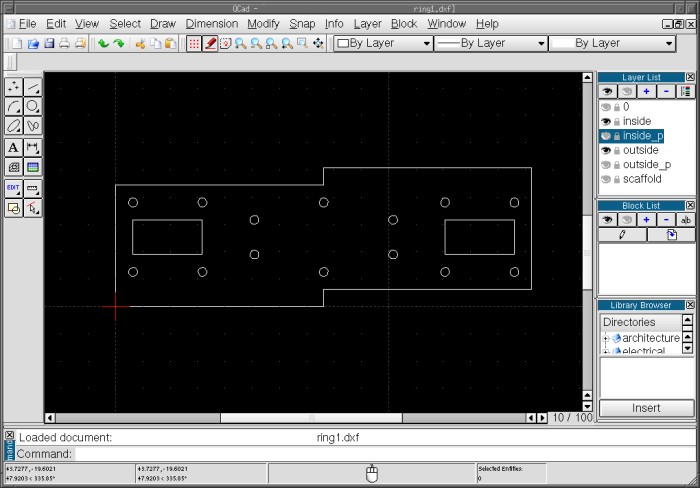The height and width of the screenshot is (488, 700).
Task: Select the Splines tool
Action: point(33,125)
